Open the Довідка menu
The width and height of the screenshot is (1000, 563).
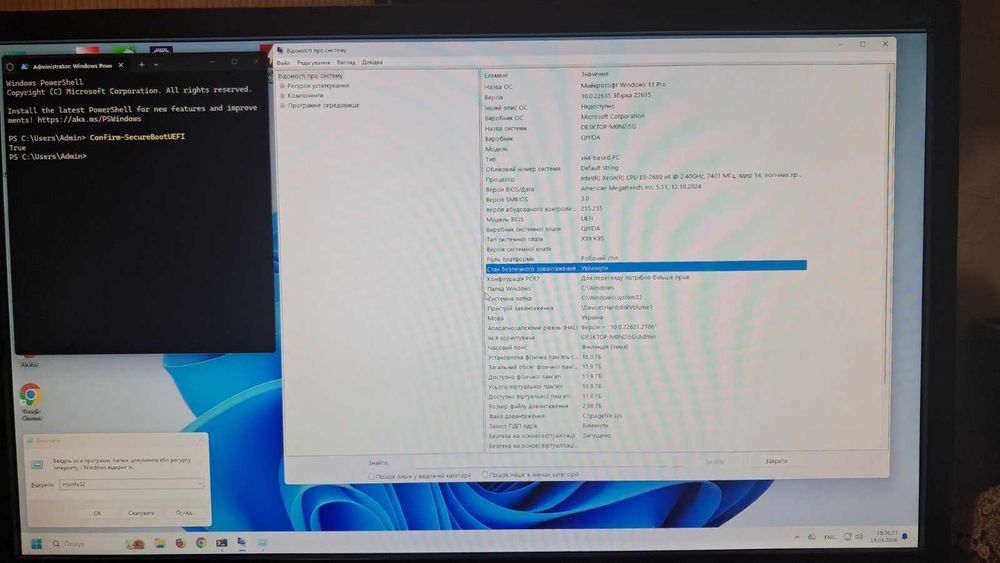pos(372,62)
